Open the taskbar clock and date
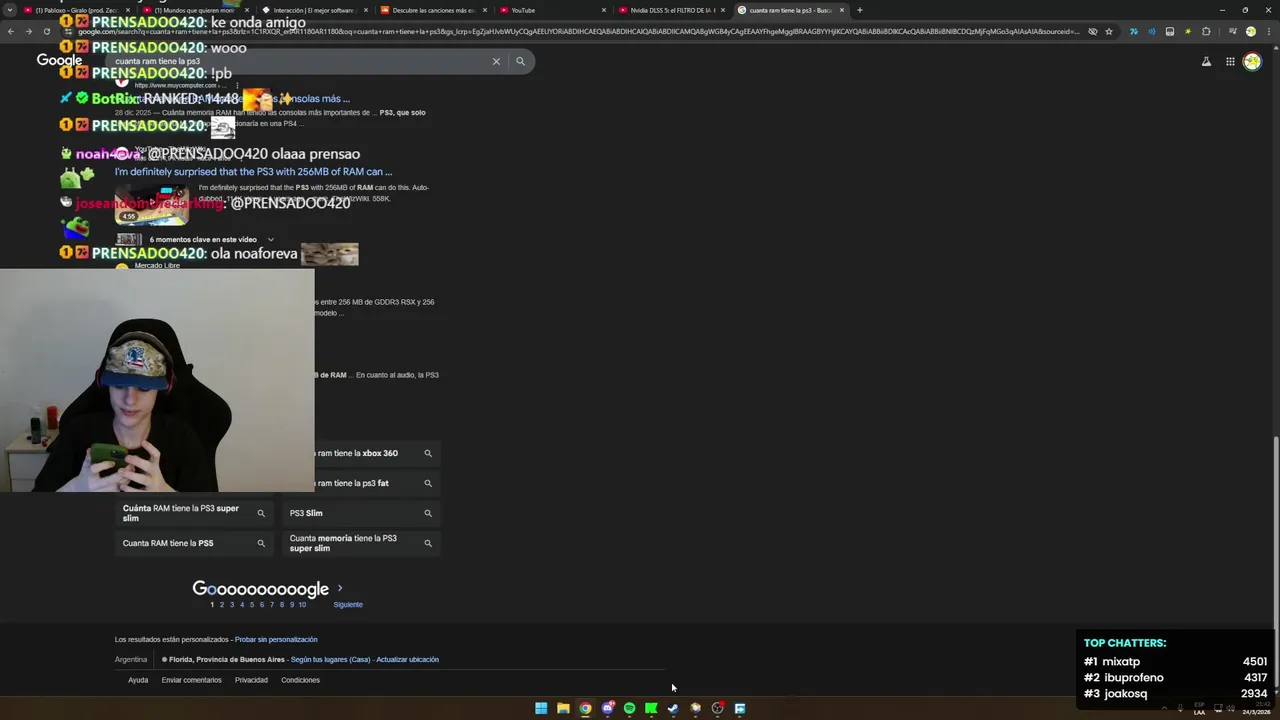Viewport: 1280px width, 720px height. point(1256,708)
